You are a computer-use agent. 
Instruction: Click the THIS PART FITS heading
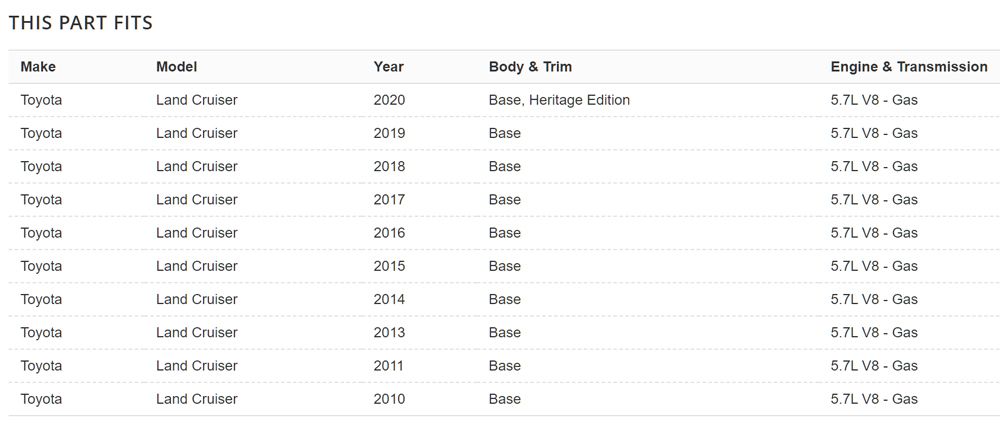tap(80, 23)
